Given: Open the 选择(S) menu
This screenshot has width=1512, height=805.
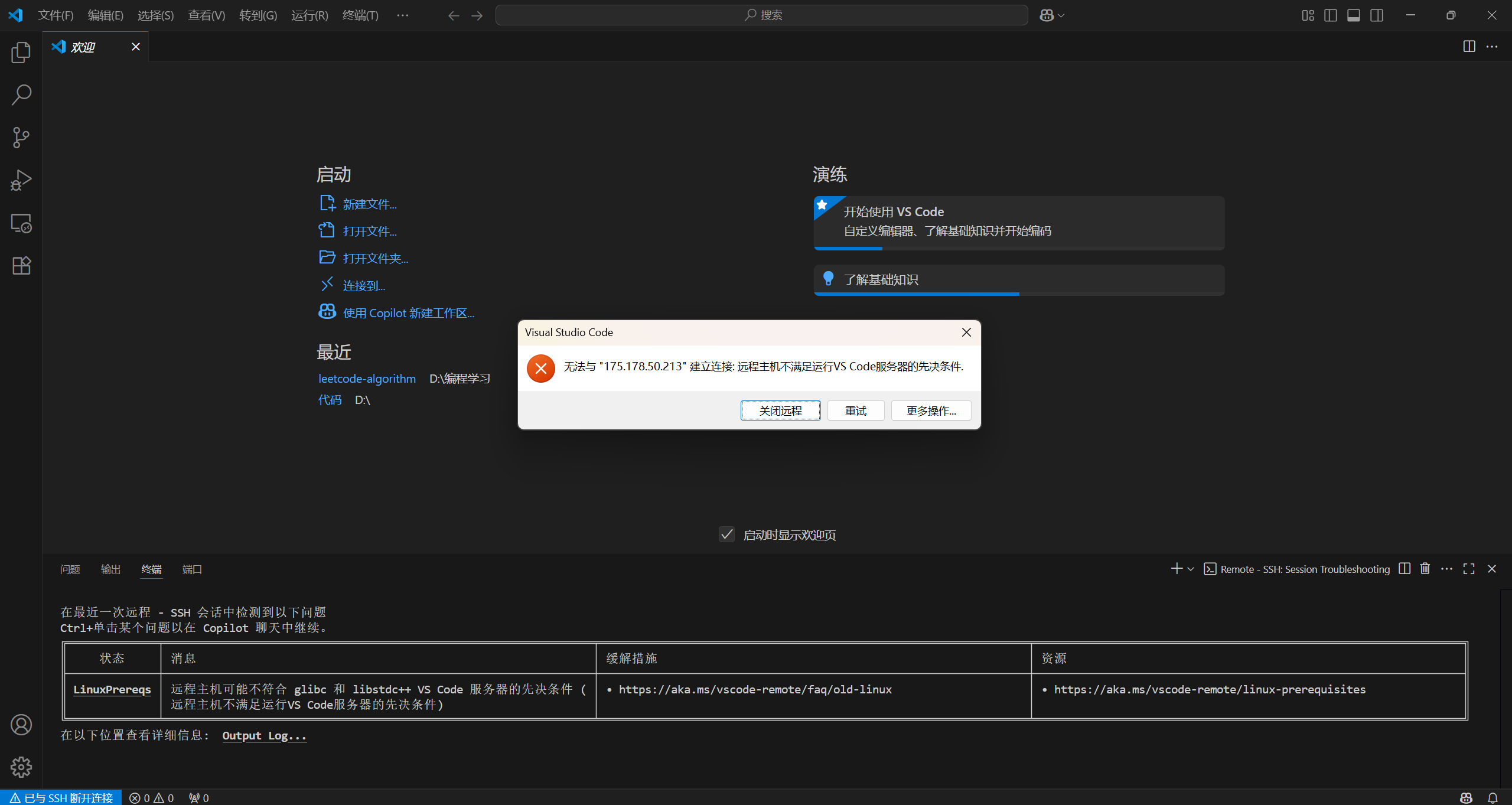Looking at the screenshot, I should tap(156, 15).
